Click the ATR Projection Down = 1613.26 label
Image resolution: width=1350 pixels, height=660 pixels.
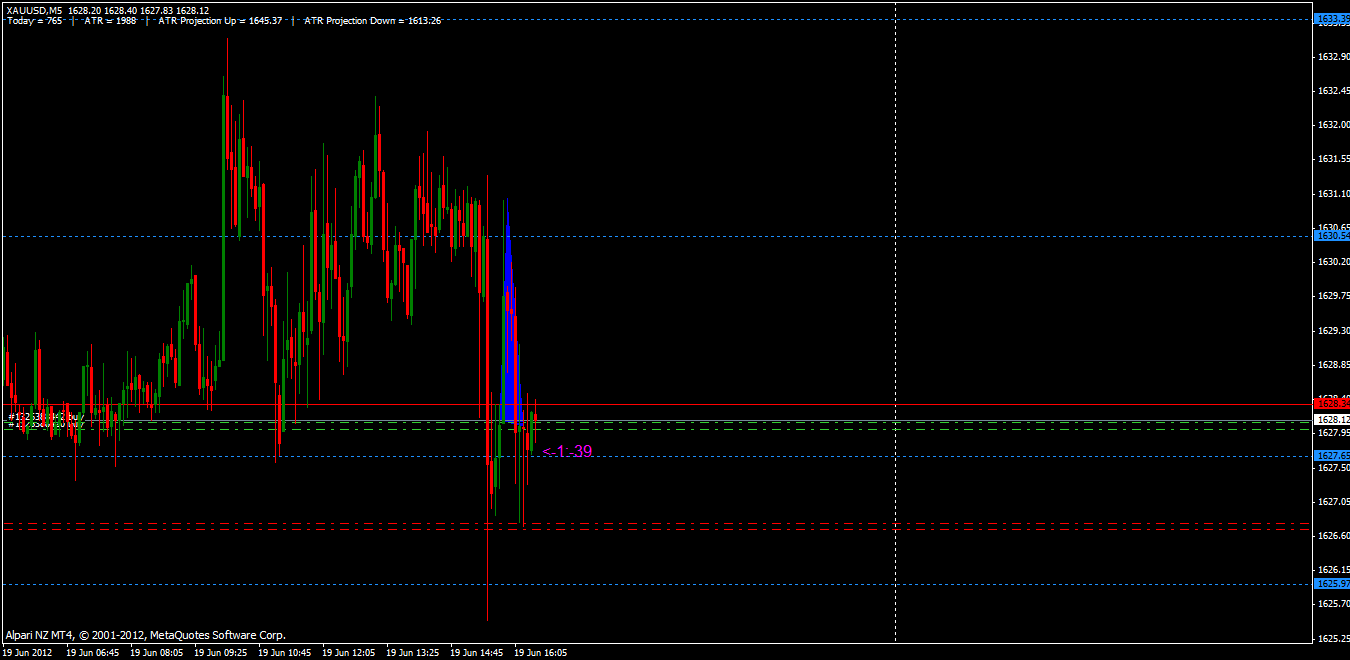click(372, 20)
